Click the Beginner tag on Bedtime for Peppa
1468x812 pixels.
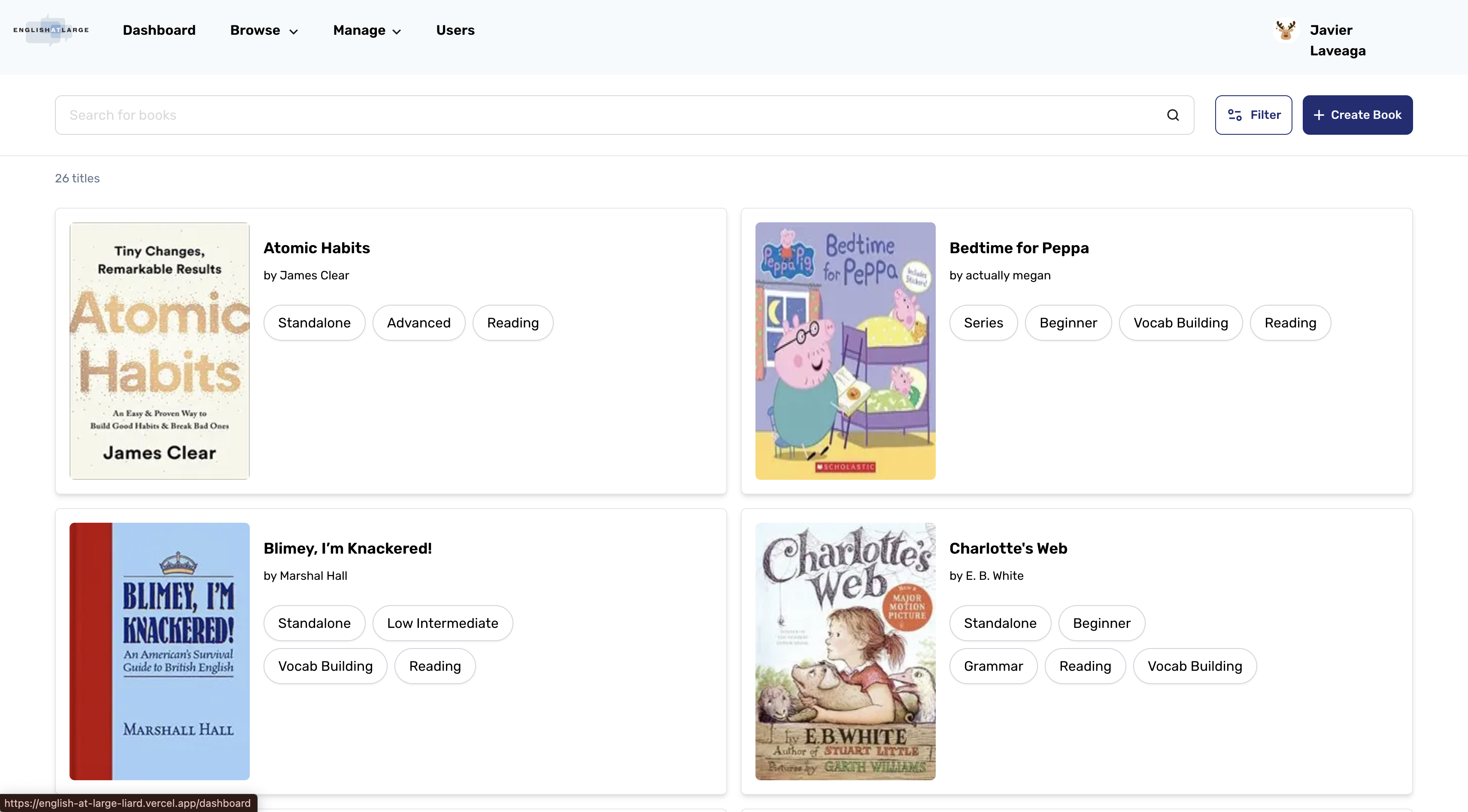[x=1068, y=322]
